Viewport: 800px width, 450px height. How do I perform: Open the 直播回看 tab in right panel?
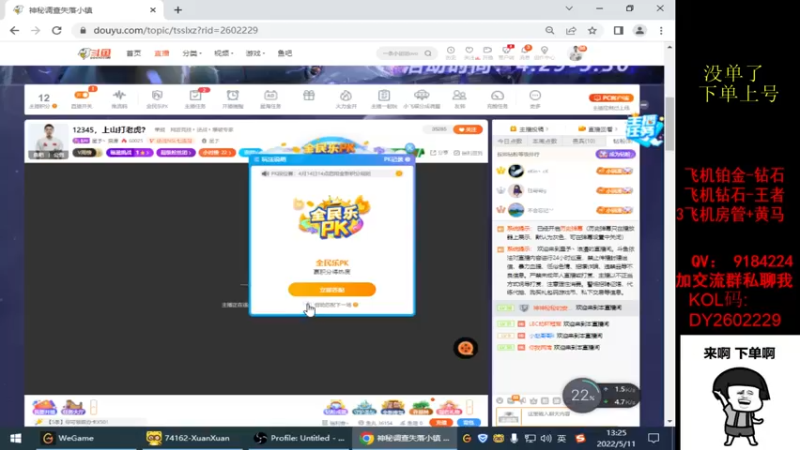(597, 129)
